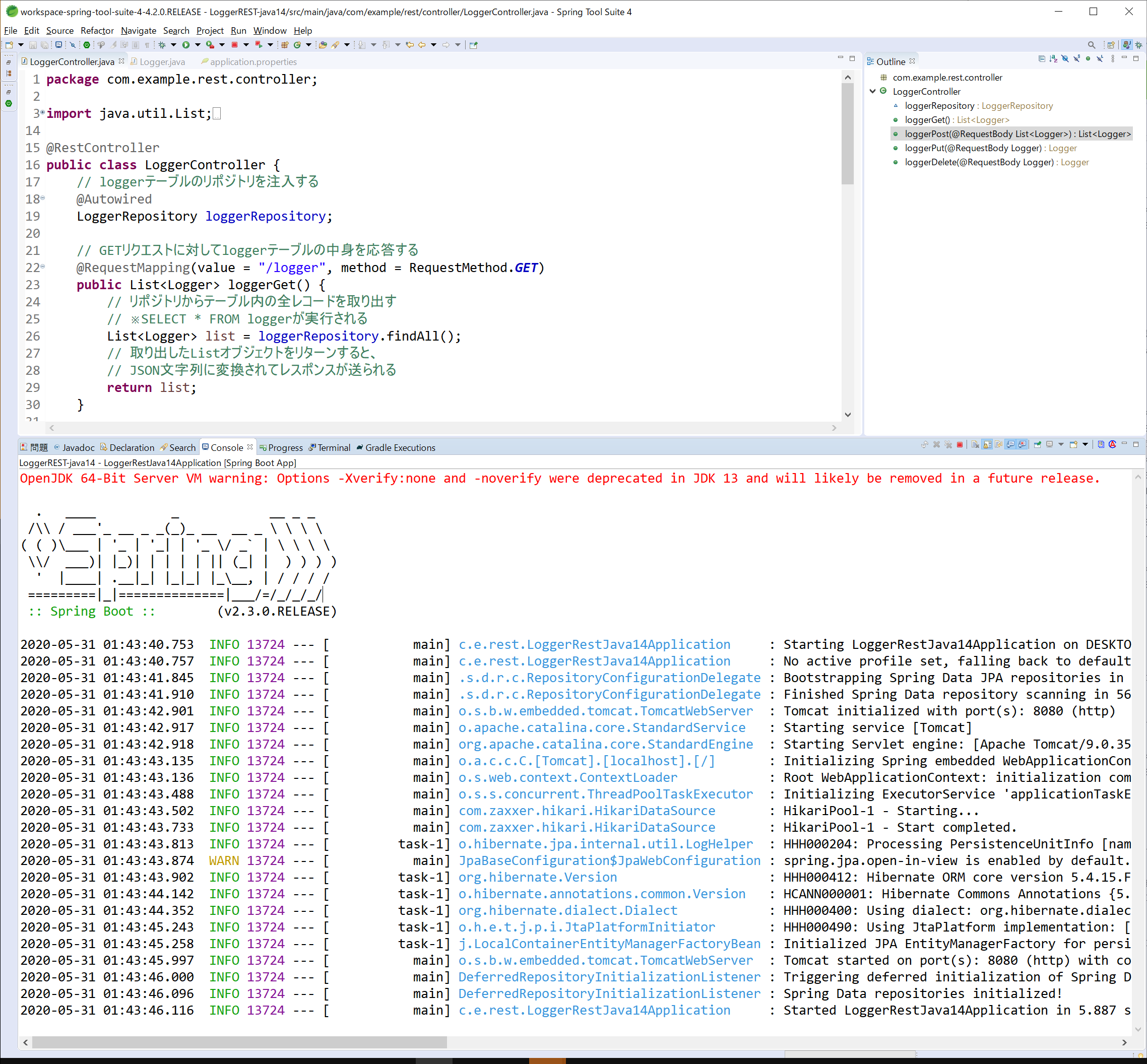Click the Back navigation arrow icon
Image resolution: width=1147 pixels, height=1064 pixels.
[x=423, y=45]
